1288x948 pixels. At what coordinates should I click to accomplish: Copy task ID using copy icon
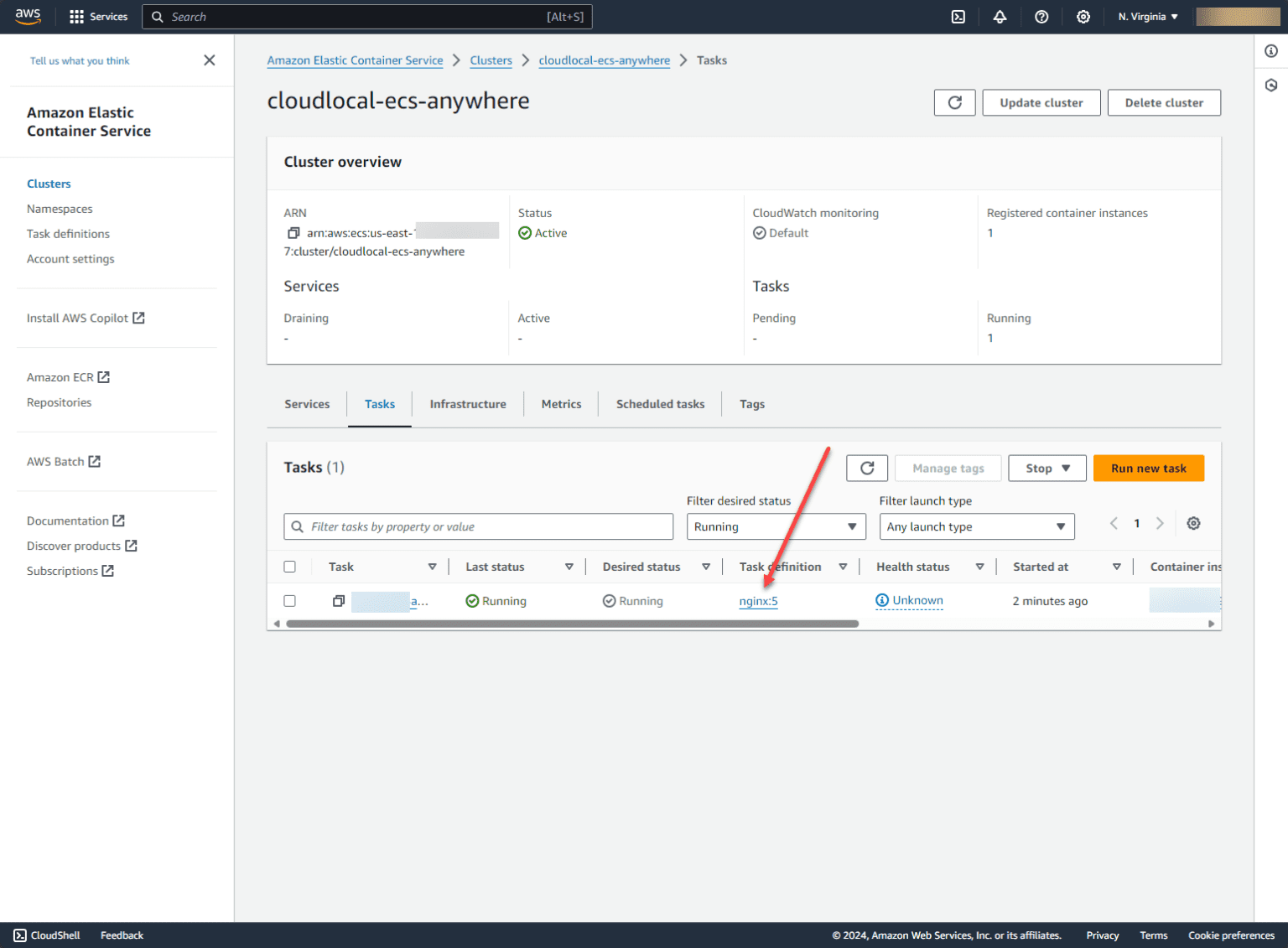(339, 601)
